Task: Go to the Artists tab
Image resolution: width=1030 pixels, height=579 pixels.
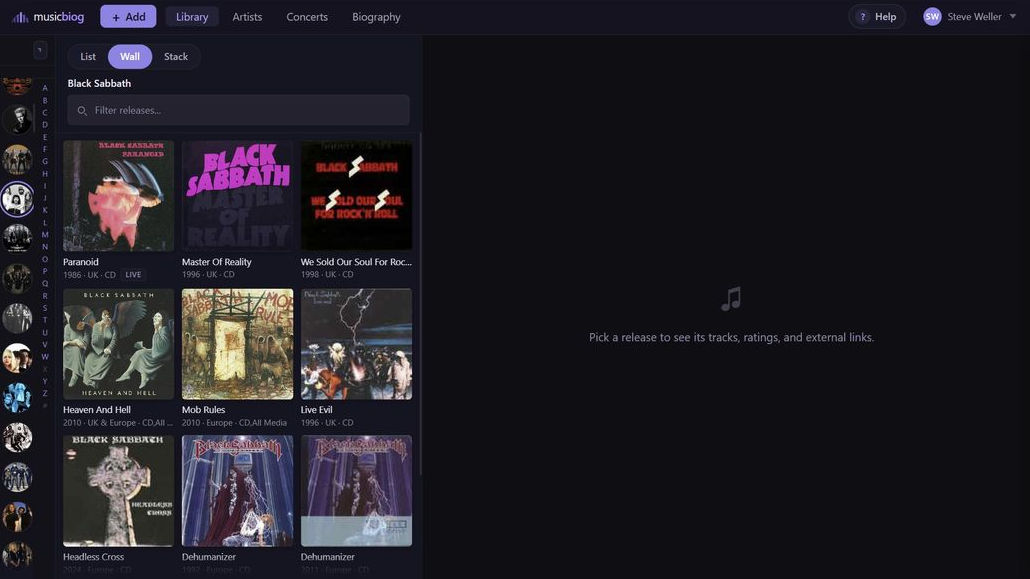Action: [247, 17]
